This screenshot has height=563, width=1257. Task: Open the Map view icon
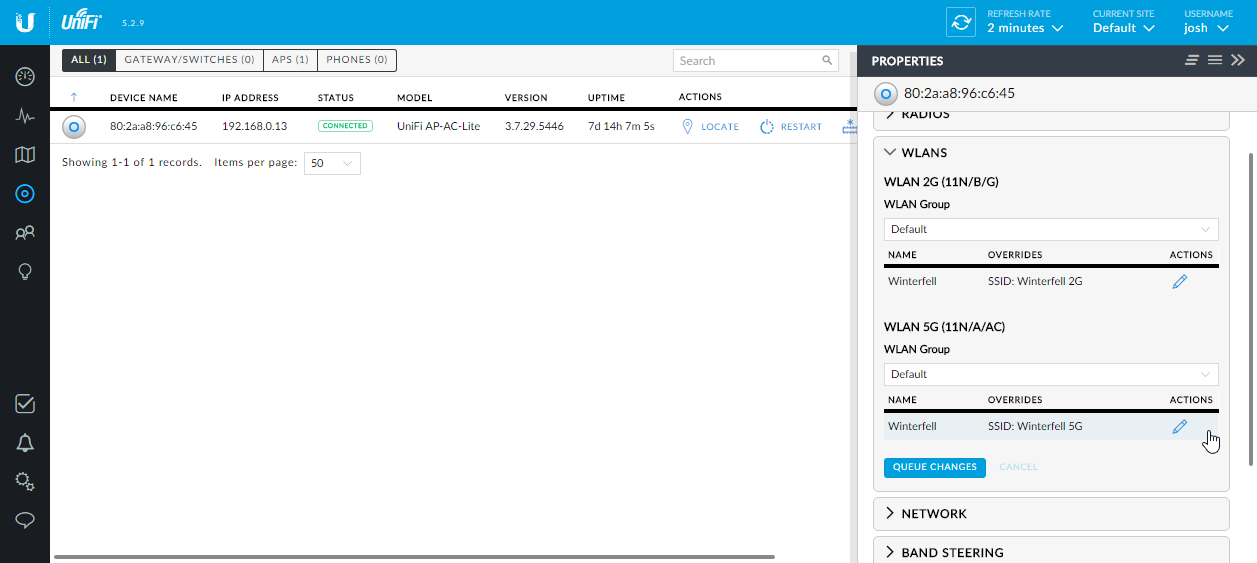pos(25,155)
